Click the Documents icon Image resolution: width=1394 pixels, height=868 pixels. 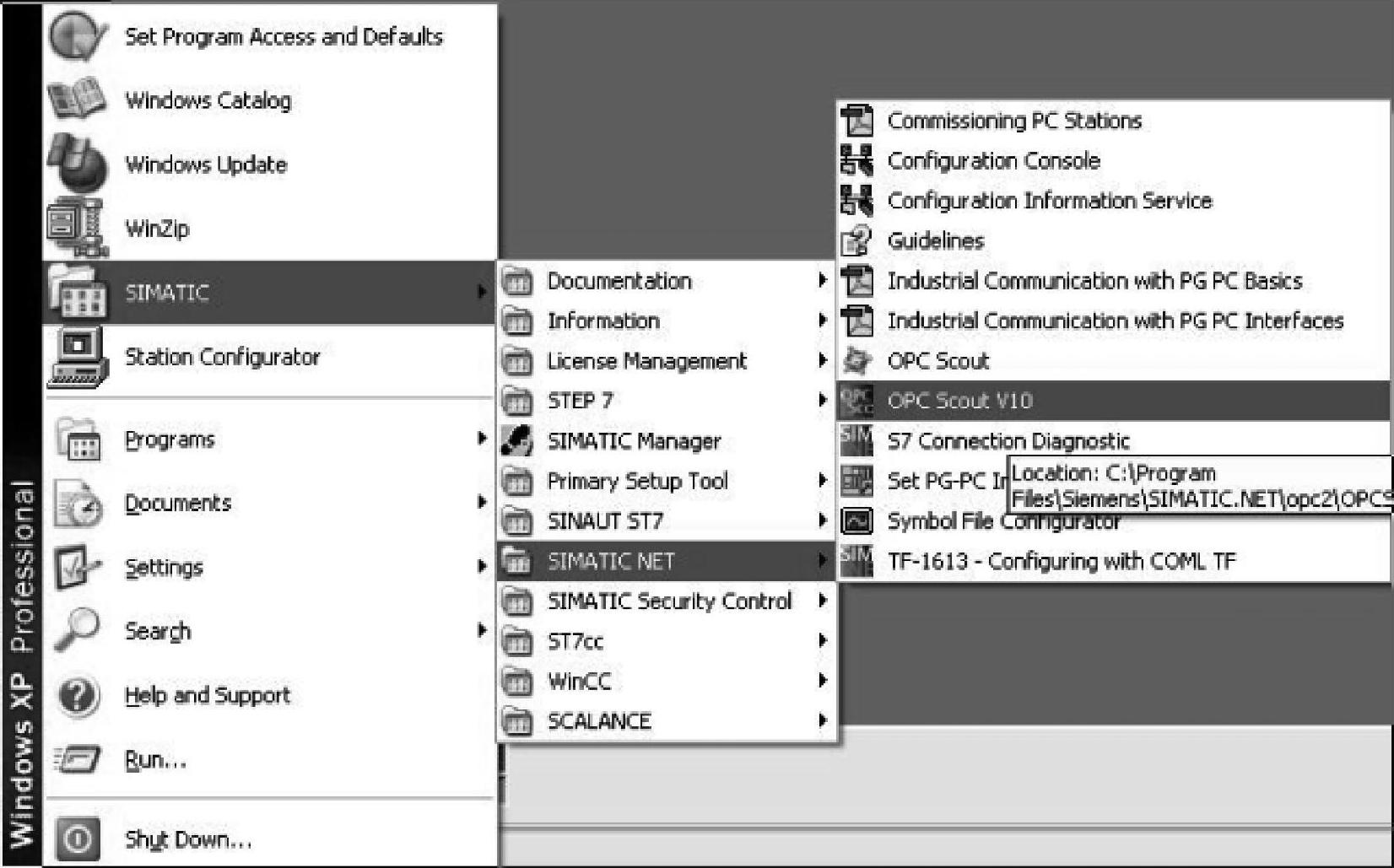pyautogui.click(x=78, y=504)
